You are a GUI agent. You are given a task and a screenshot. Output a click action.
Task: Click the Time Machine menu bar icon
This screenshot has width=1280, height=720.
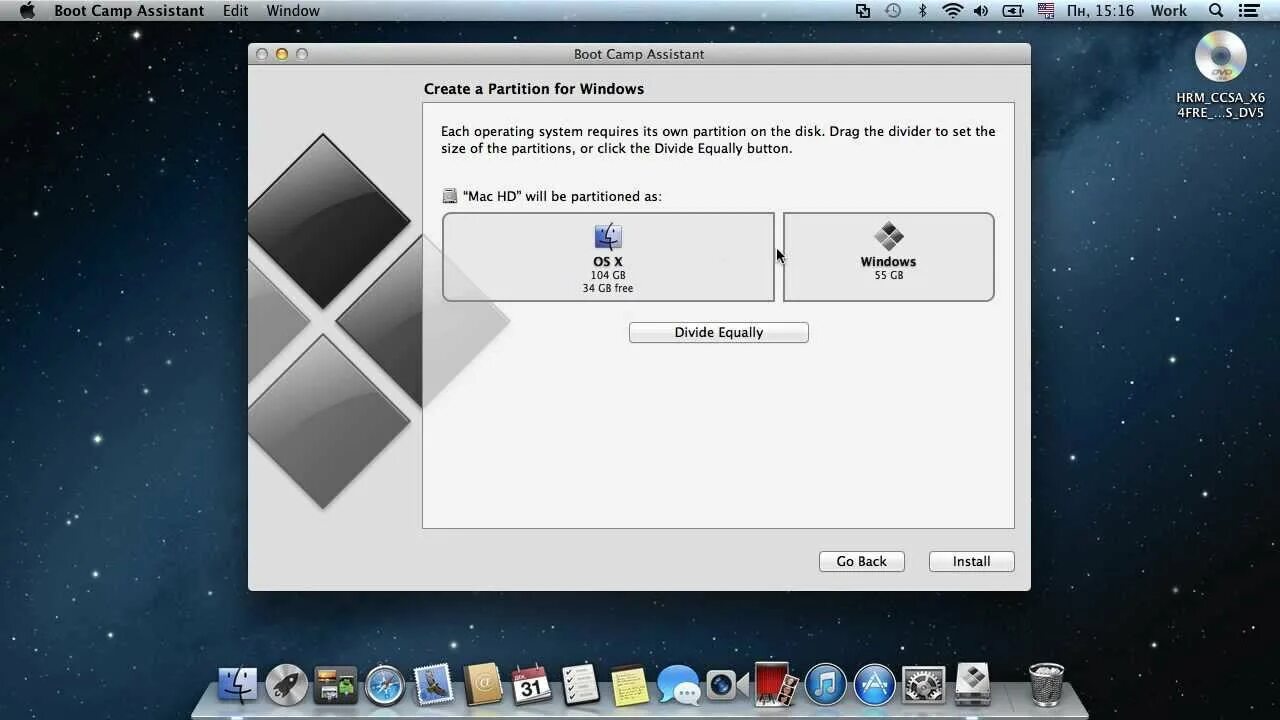click(x=893, y=11)
